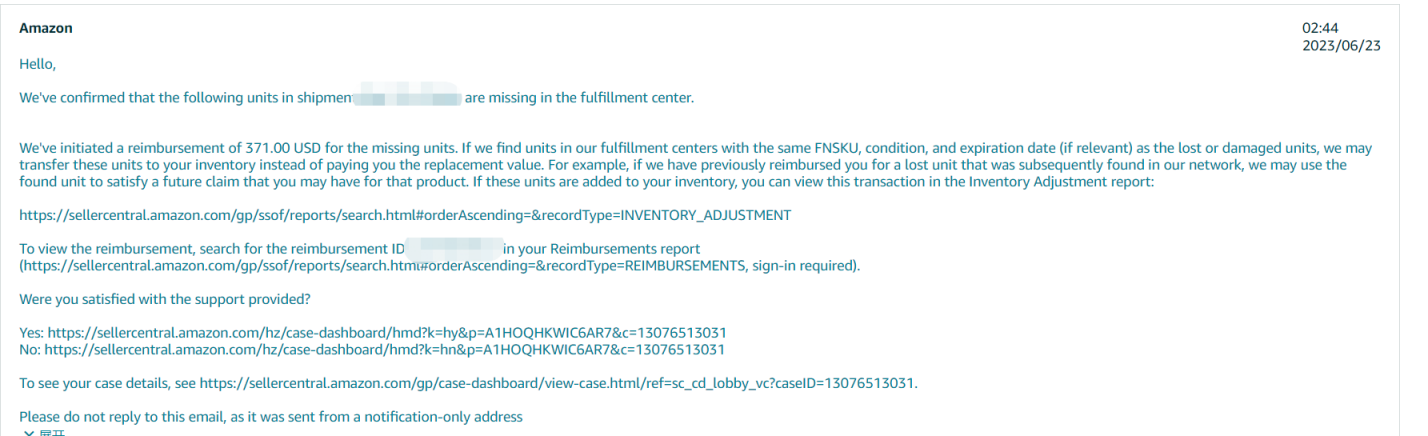Click the 'Please do not reply' notice
This screenshot has height=436, width=1428.
[x=271, y=417]
